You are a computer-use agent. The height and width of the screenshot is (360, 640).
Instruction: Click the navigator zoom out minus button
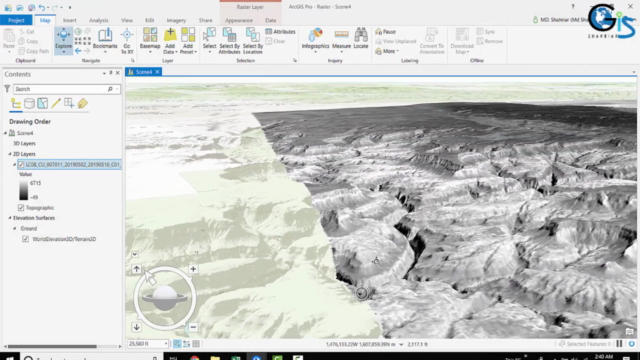point(193,327)
